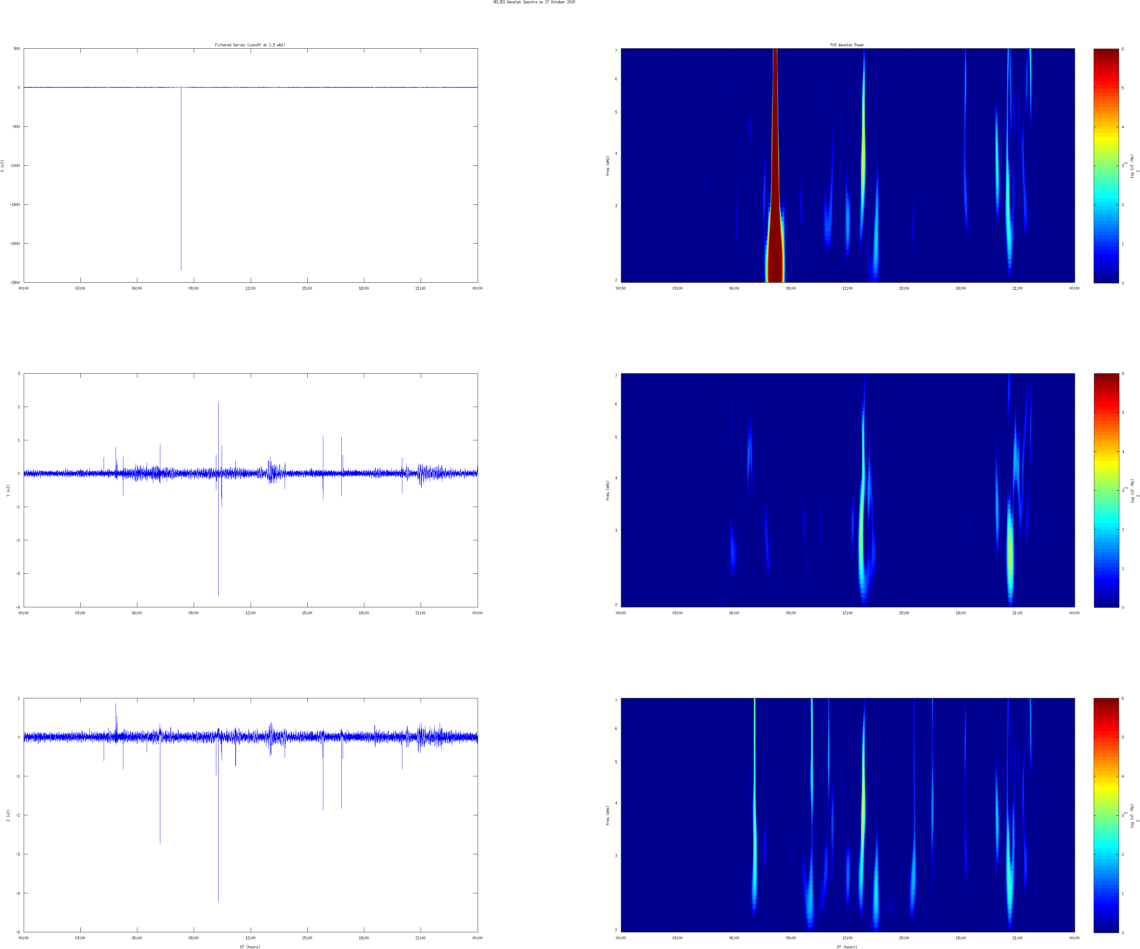Open the bottom Z wavelet spectrogram
Image resolution: width=1140 pixels, height=949 pixels.
(848, 815)
